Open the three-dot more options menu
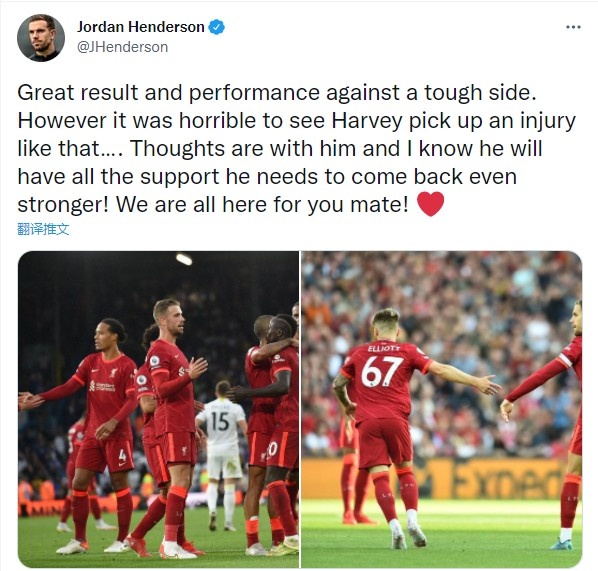Image resolution: width=598 pixels, height=571 pixels. point(573,27)
